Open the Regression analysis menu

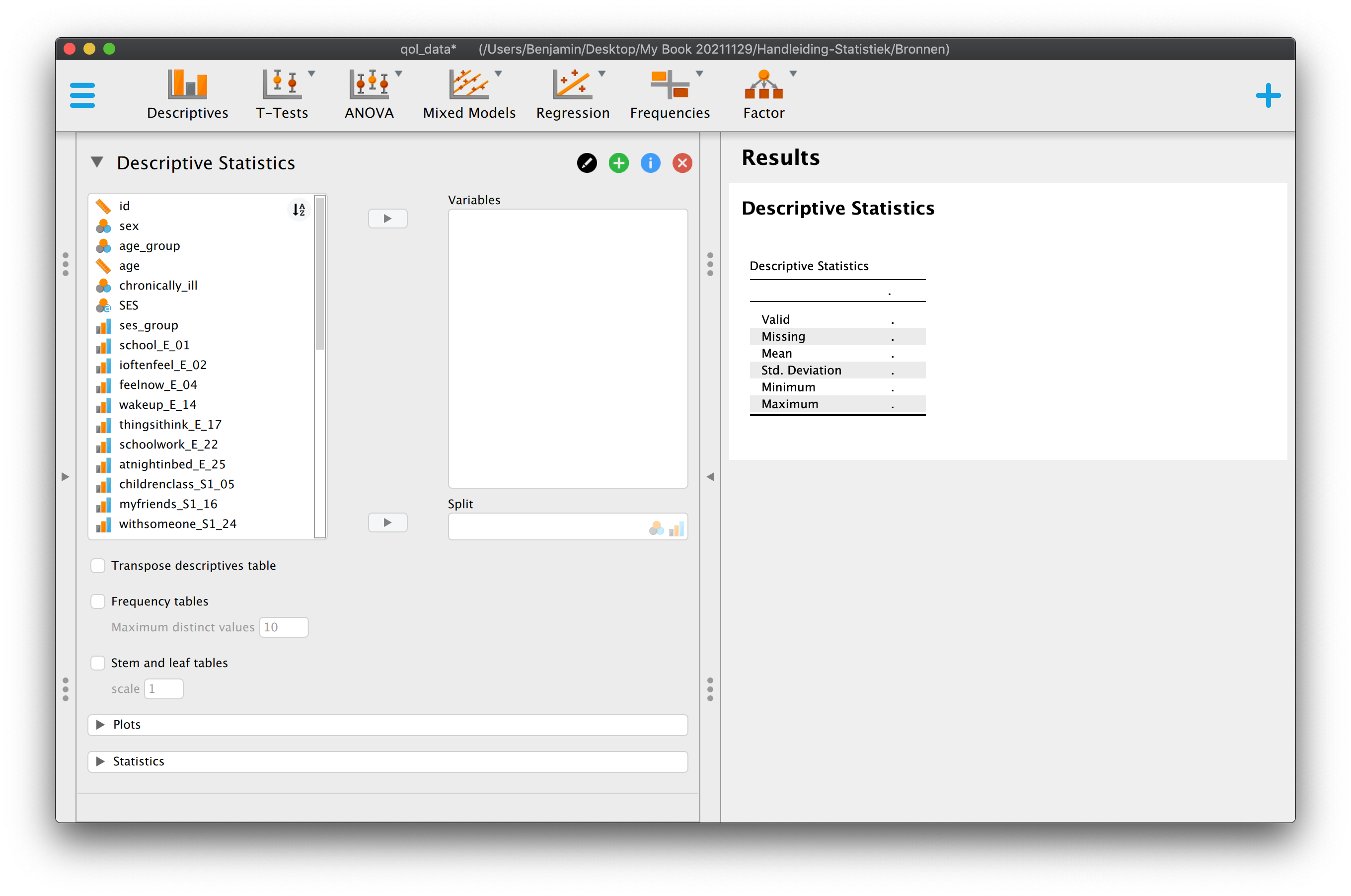coord(573,95)
